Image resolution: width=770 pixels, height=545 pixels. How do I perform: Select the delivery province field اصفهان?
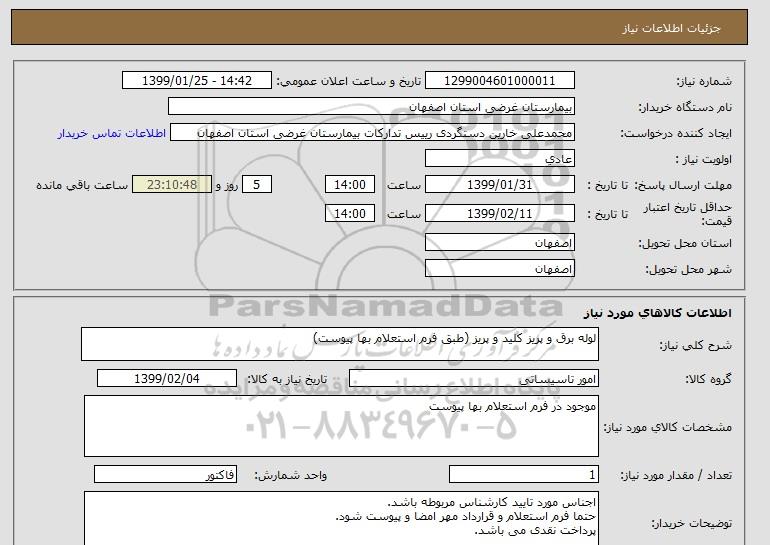(499, 243)
